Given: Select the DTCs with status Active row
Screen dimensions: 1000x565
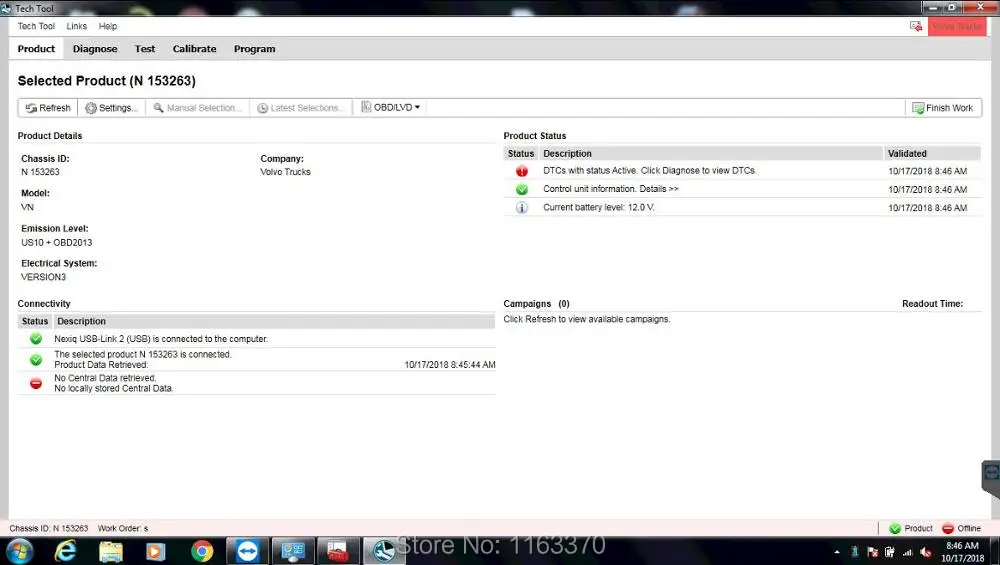Looking at the screenshot, I should pyautogui.click(x=742, y=171).
